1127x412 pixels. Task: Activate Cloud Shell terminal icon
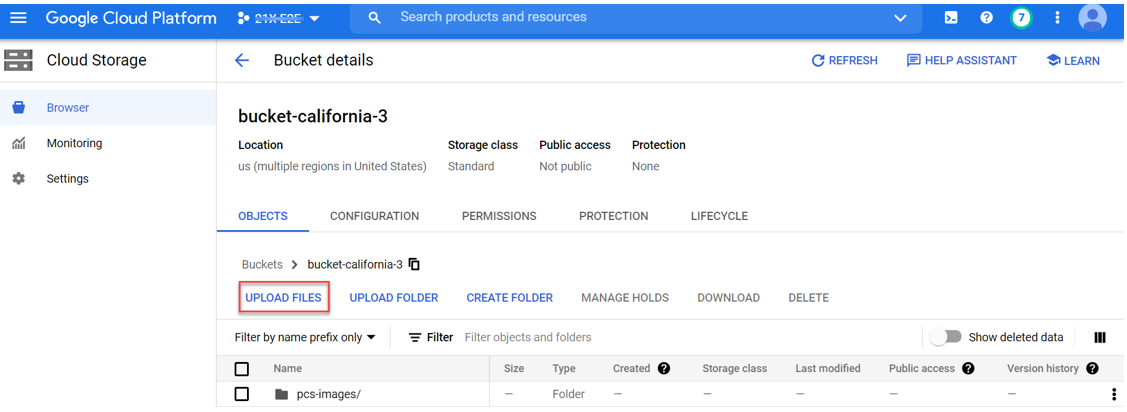(951, 18)
